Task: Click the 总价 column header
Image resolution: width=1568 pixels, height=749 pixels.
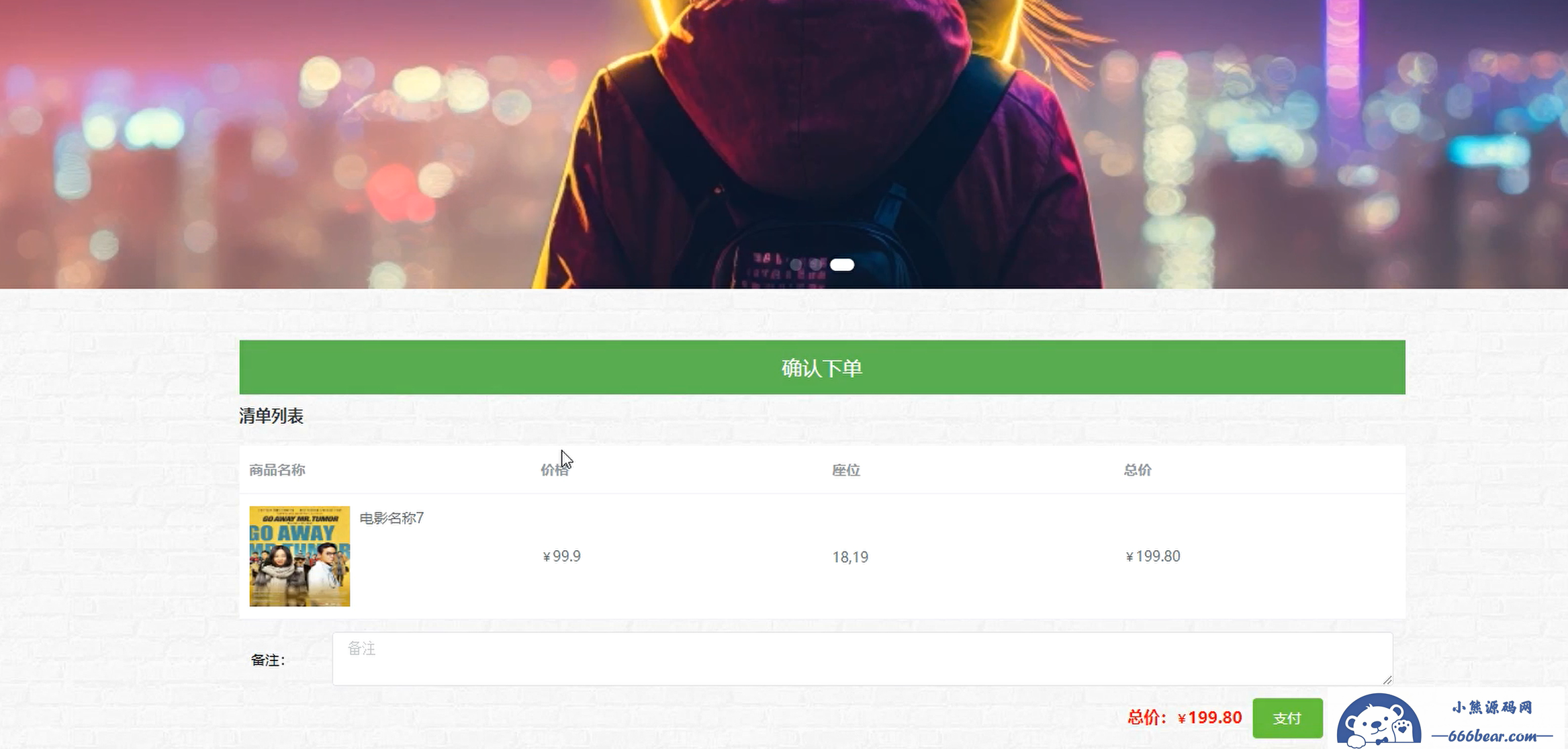Action: [1138, 470]
